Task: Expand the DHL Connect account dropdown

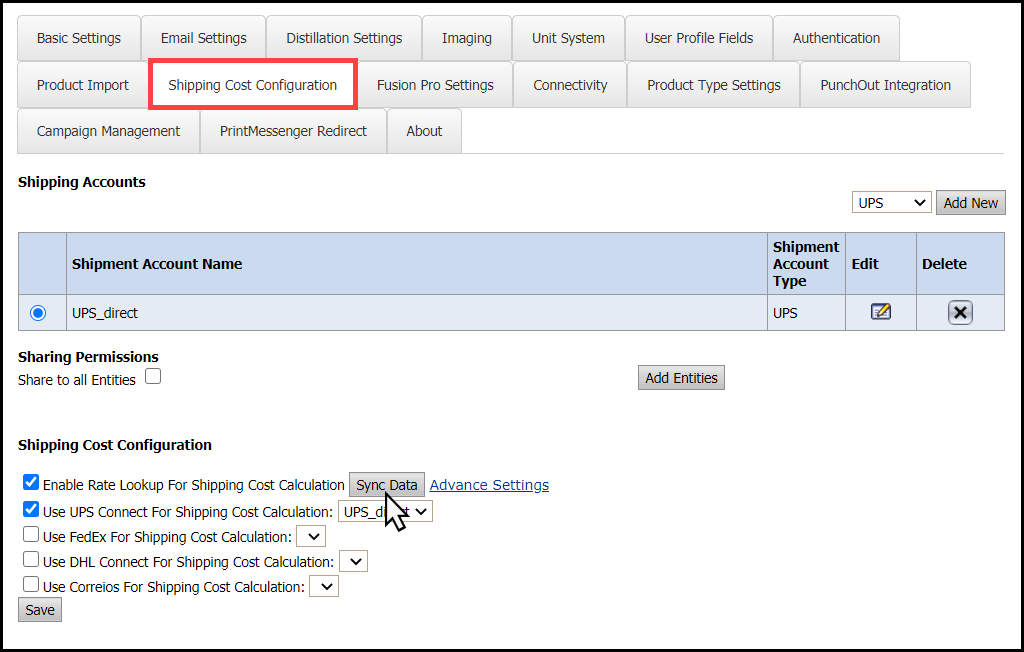Action: click(x=354, y=562)
